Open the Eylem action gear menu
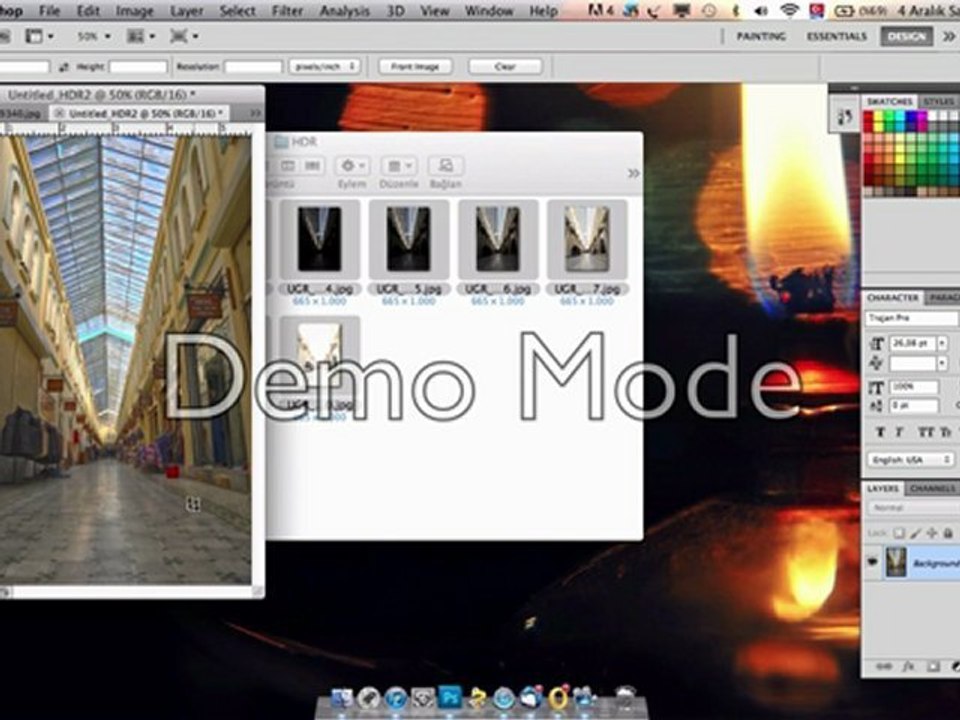Screen dimensions: 960x720 point(352,166)
